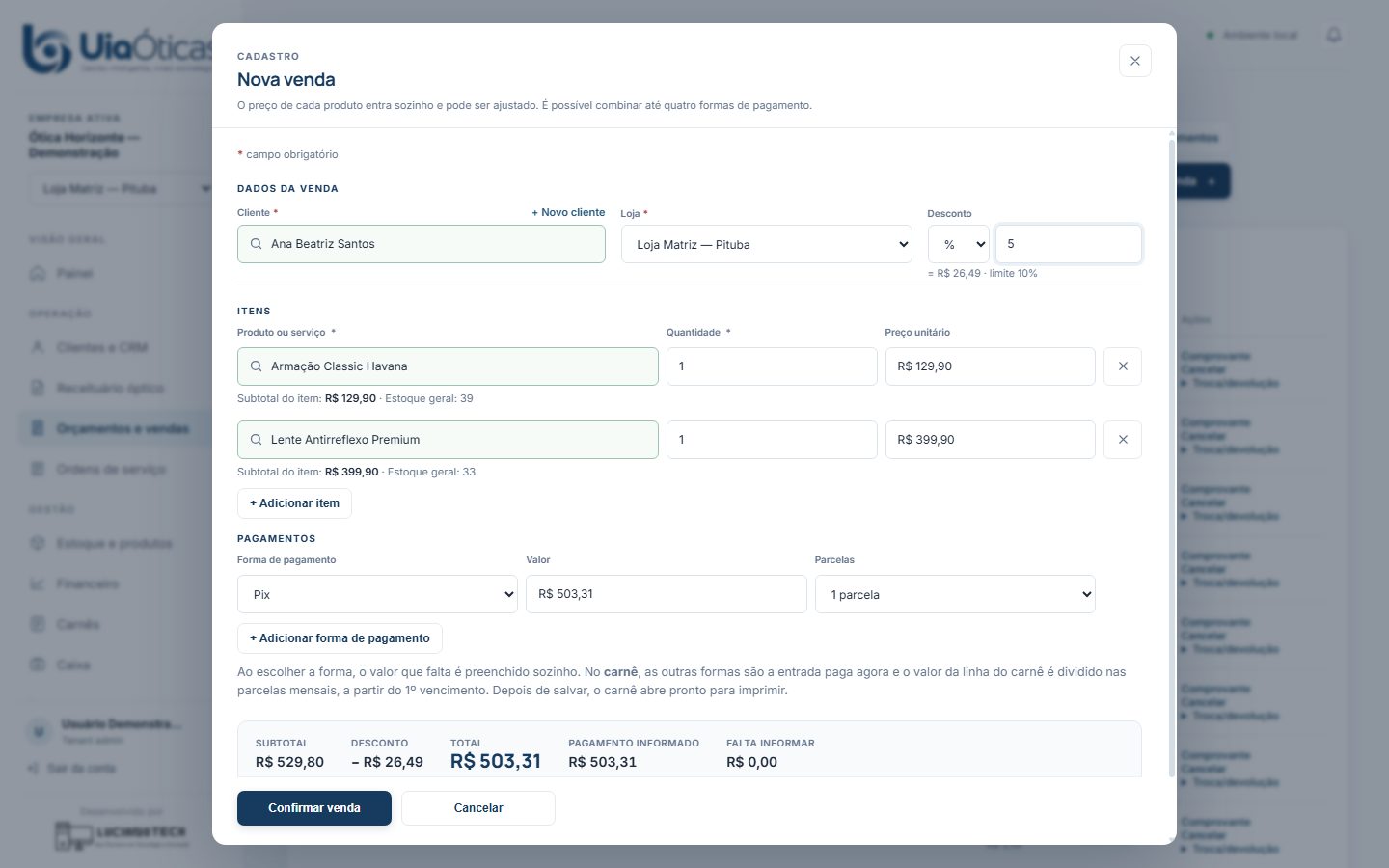This screenshot has width=1389, height=868.
Task: Click the subtotal value R$ 529,80
Action: pyautogui.click(x=289, y=762)
